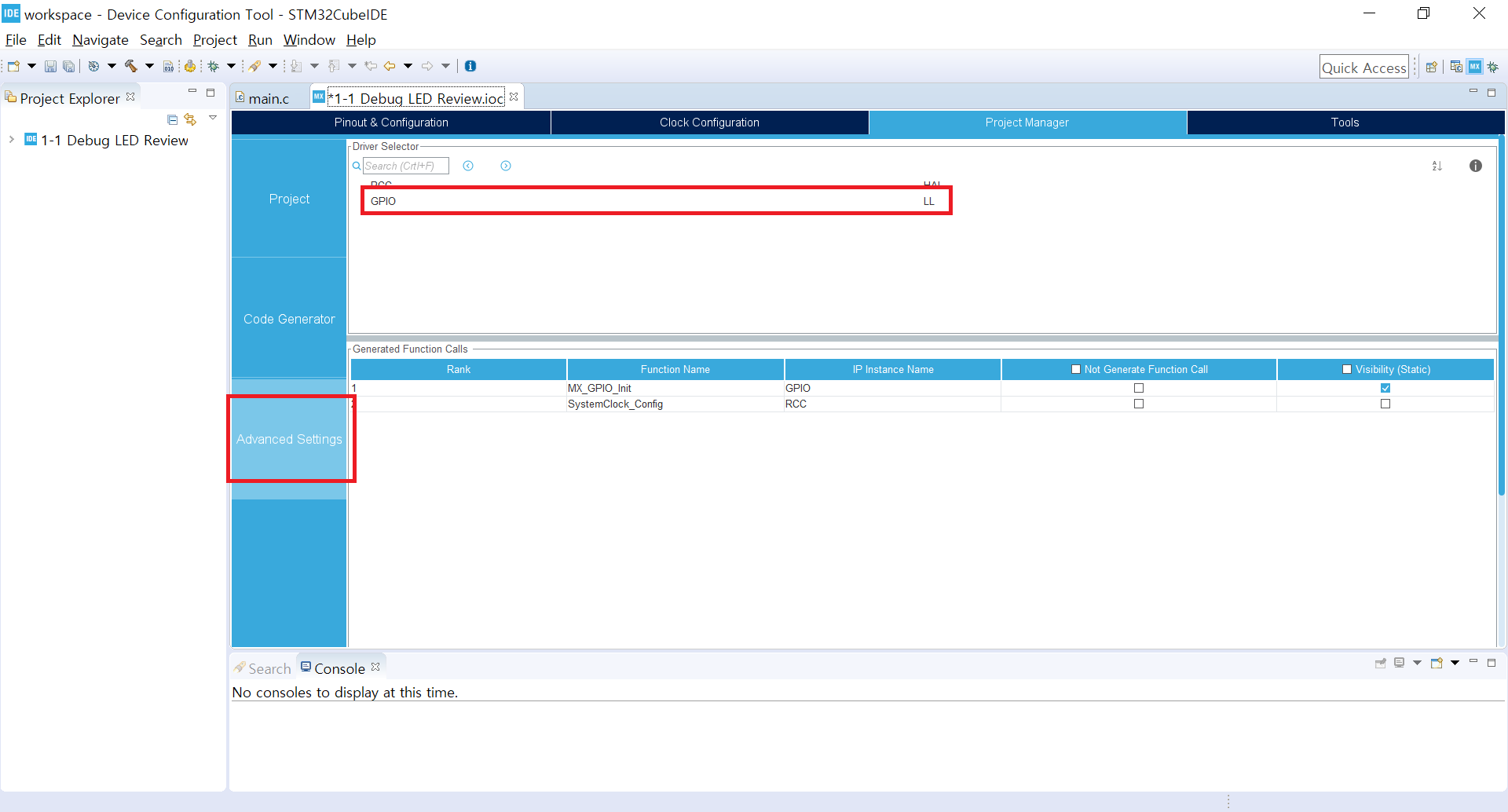Open the Window menu
Viewport: 1508px width, 812px height.
[x=309, y=40]
